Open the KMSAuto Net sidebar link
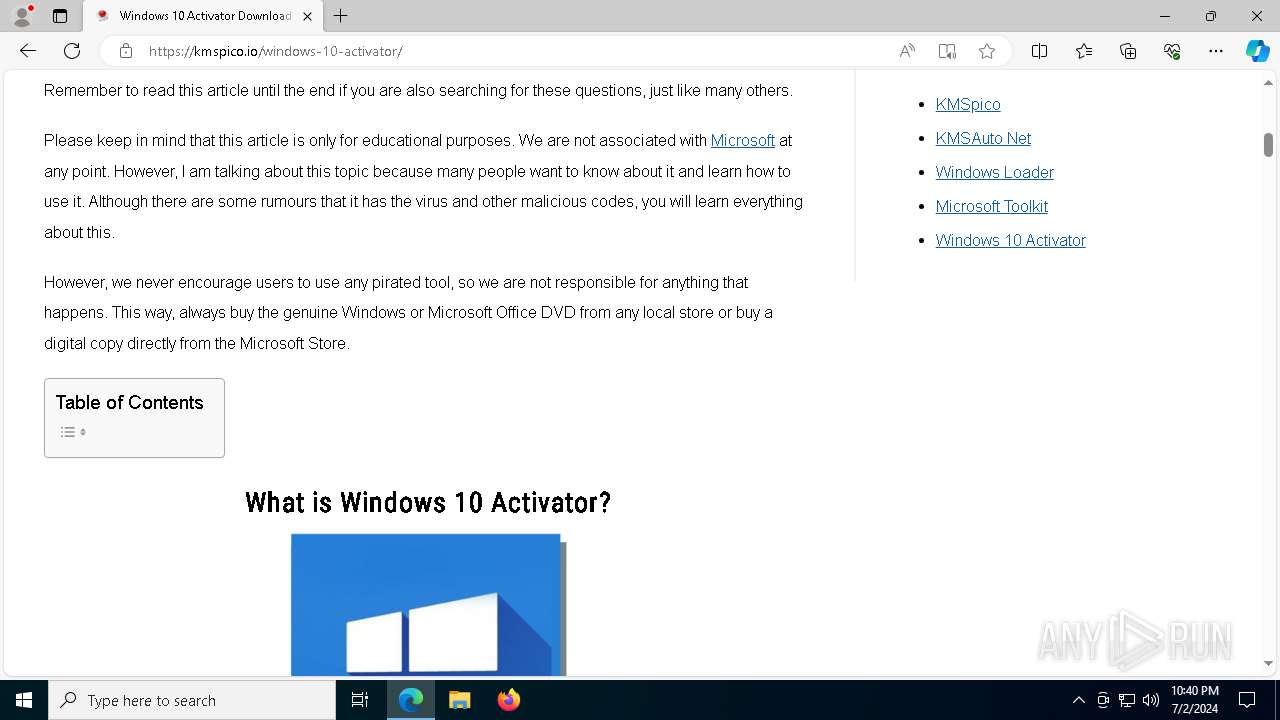This screenshot has height=720, width=1280. (983, 138)
